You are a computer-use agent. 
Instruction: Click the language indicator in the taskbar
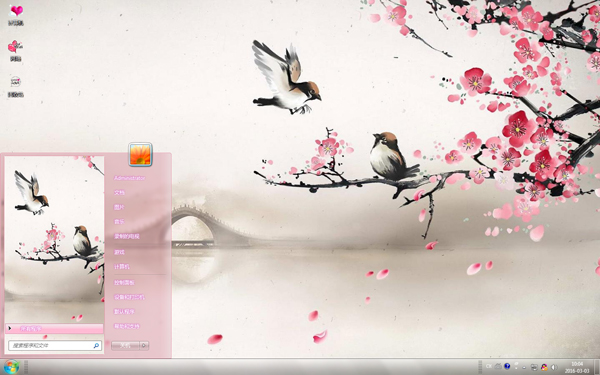489,366
